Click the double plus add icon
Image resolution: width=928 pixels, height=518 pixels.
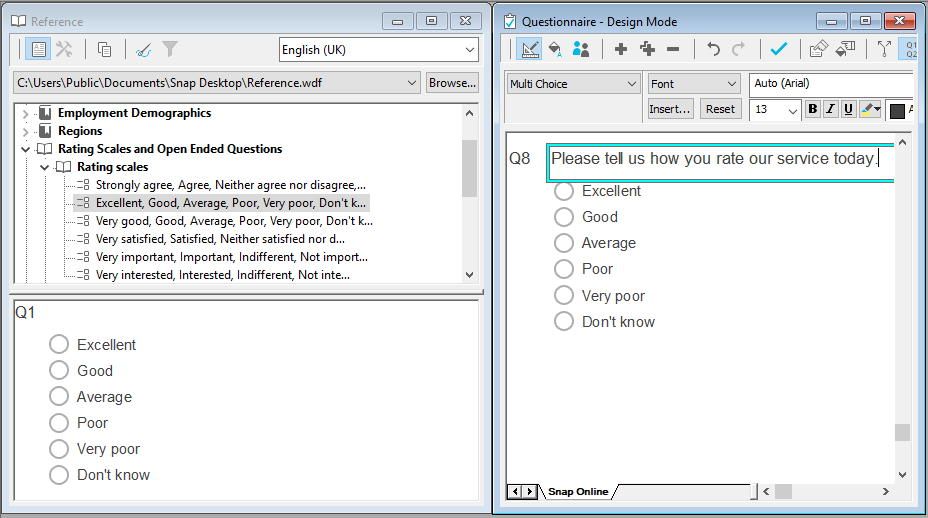pyautogui.click(x=647, y=49)
